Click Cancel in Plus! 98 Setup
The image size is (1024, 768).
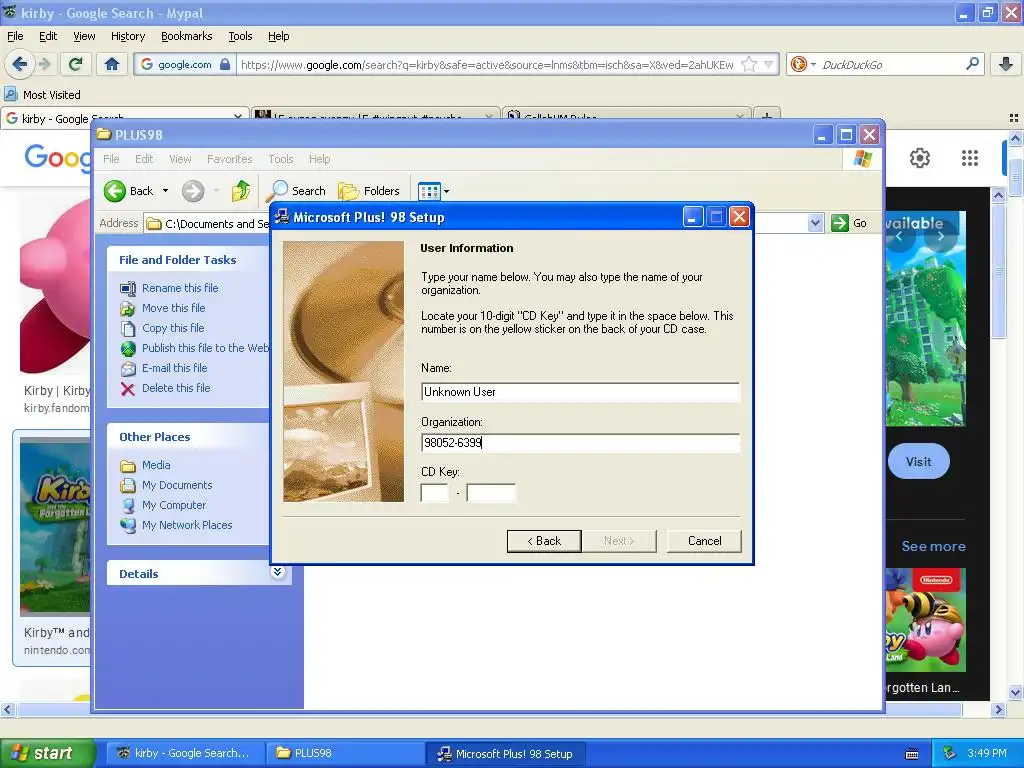pyautogui.click(x=704, y=541)
